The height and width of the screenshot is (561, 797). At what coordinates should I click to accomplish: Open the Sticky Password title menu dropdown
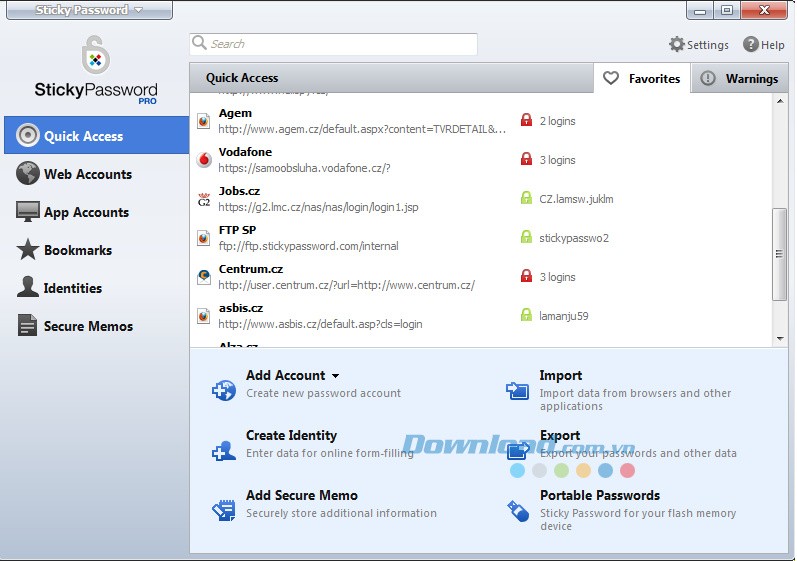click(x=89, y=10)
